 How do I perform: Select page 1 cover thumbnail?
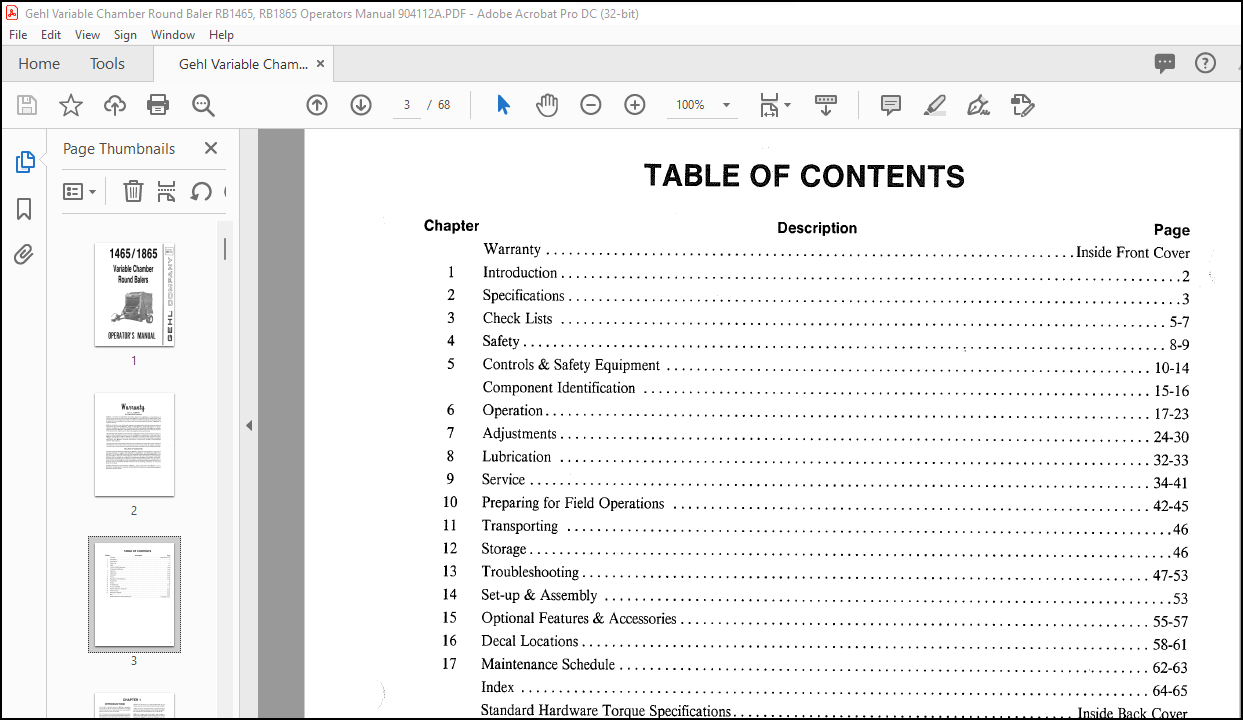pyautogui.click(x=134, y=295)
